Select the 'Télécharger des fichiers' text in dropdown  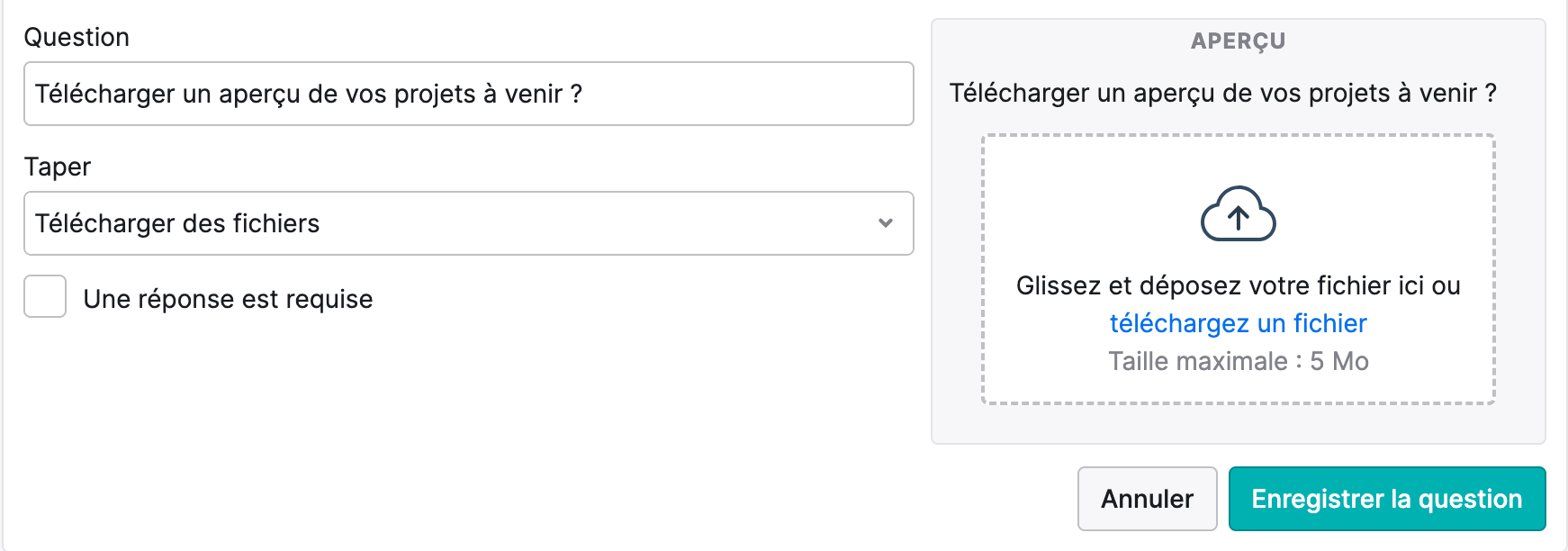pyautogui.click(x=177, y=223)
